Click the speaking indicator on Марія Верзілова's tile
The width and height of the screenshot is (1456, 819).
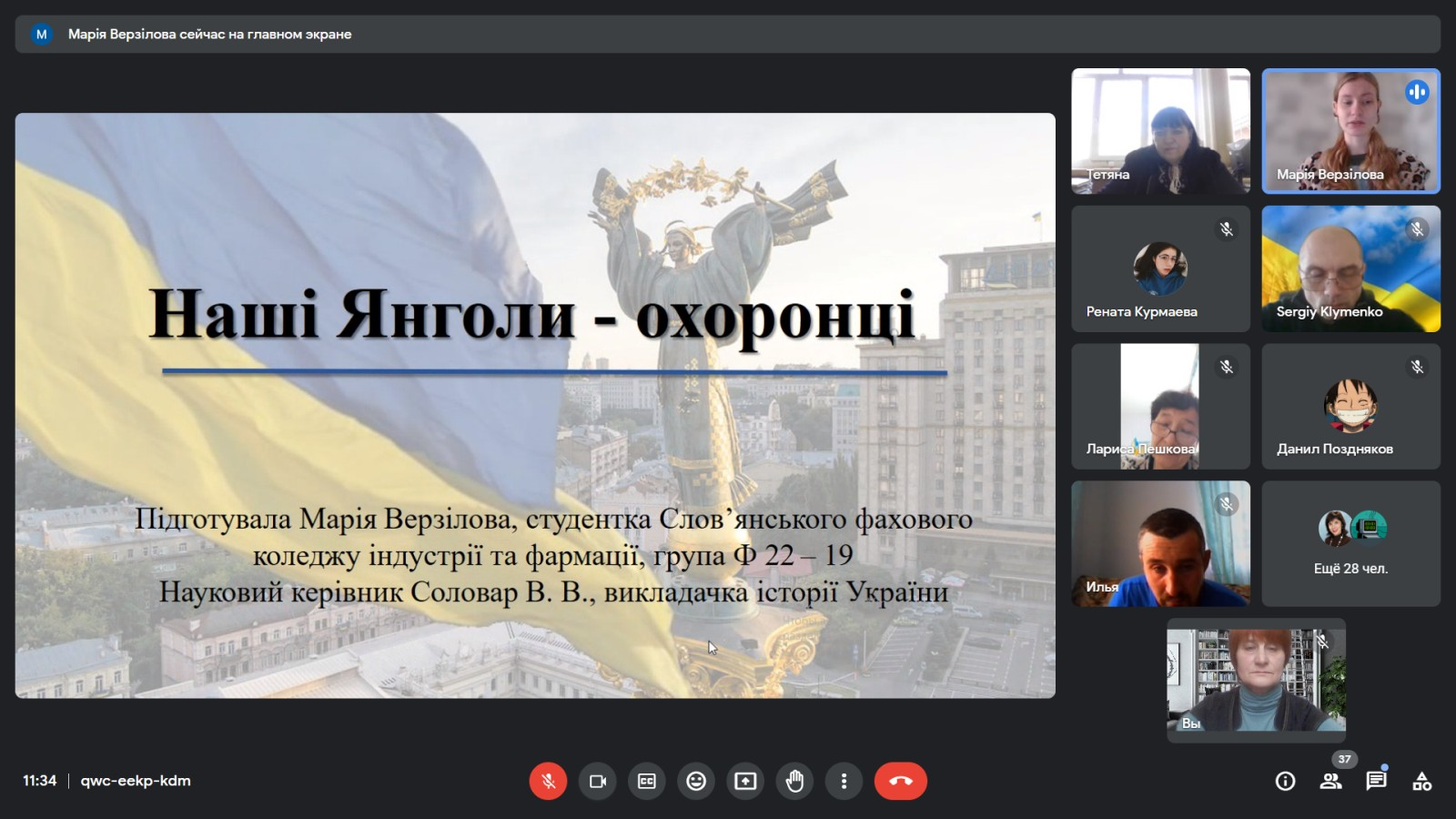(x=1417, y=92)
